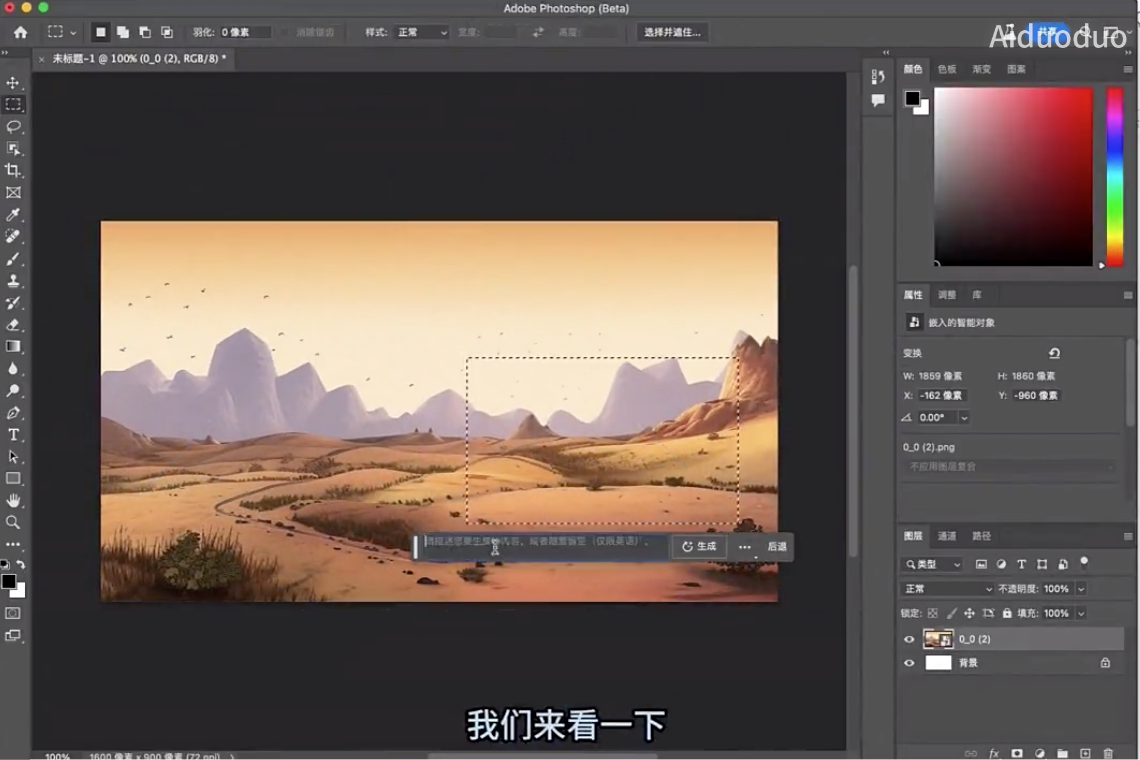
Task: Toggle lock image pixels brush icon
Action: 951,613
